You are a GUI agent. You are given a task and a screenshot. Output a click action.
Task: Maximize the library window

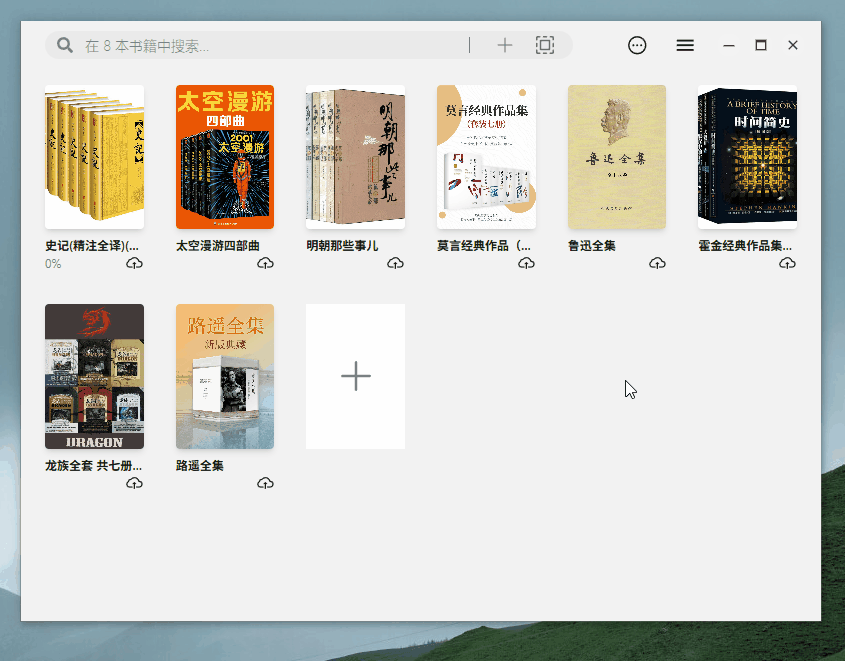click(x=761, y=45)
